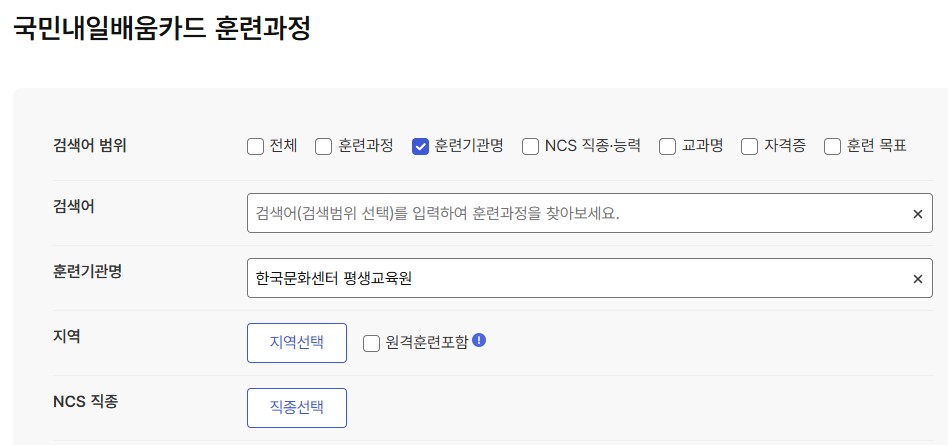Click the 지역 row label
Image resolution: width=948 pixels, height=445 pixels.
[x=67, y=336]
